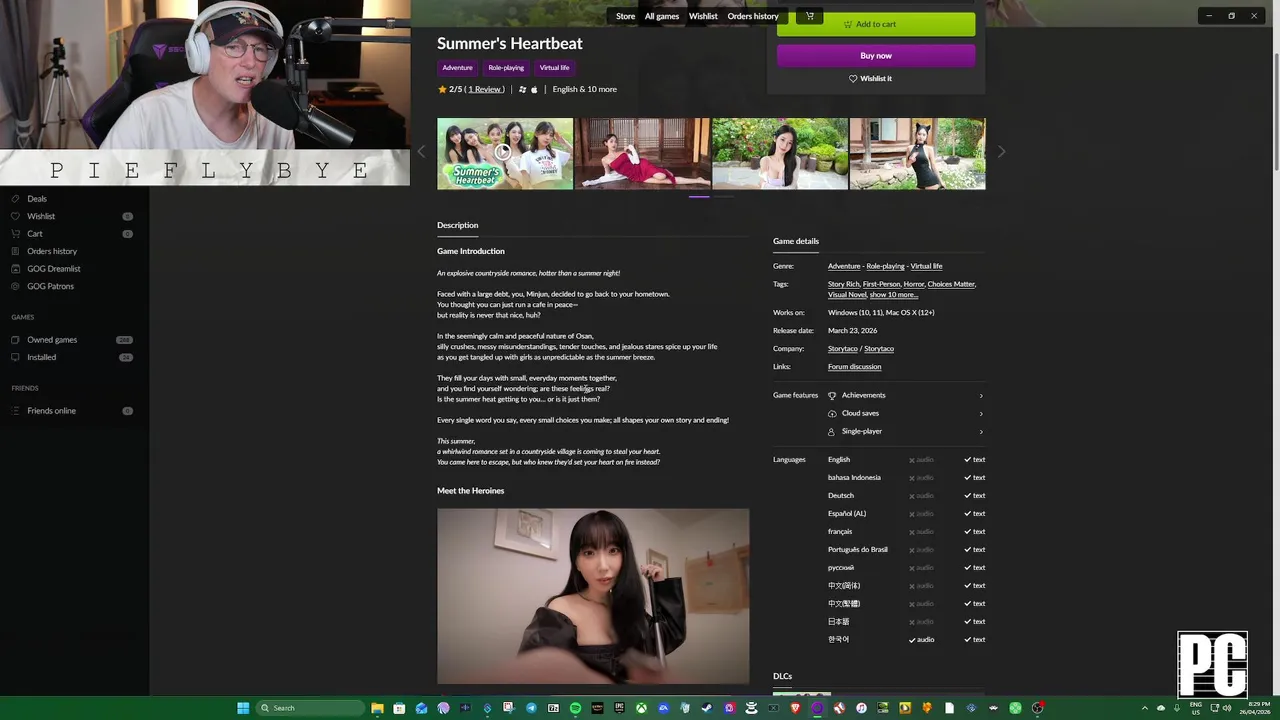Viewport: 1280px width, 720px height.
Task: Open the Storytaco developer company link
Action: pos(843,349)
